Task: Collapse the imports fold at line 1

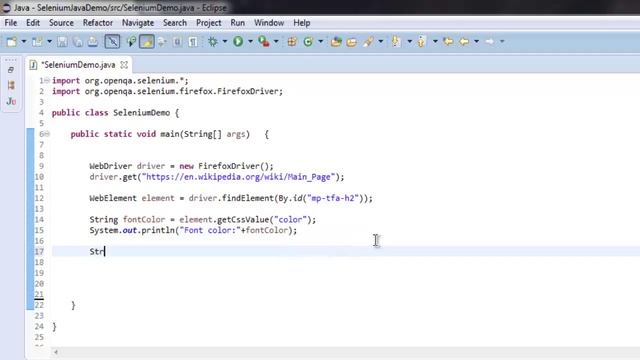Action: tap(47, 80)
